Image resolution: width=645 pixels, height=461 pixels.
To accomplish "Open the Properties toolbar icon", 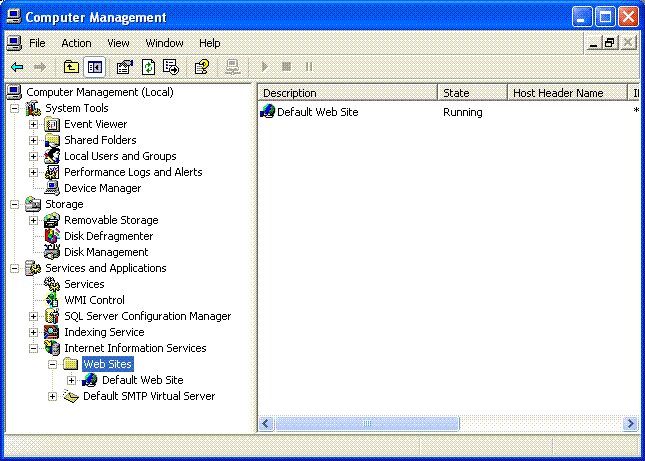I will 125,67.
